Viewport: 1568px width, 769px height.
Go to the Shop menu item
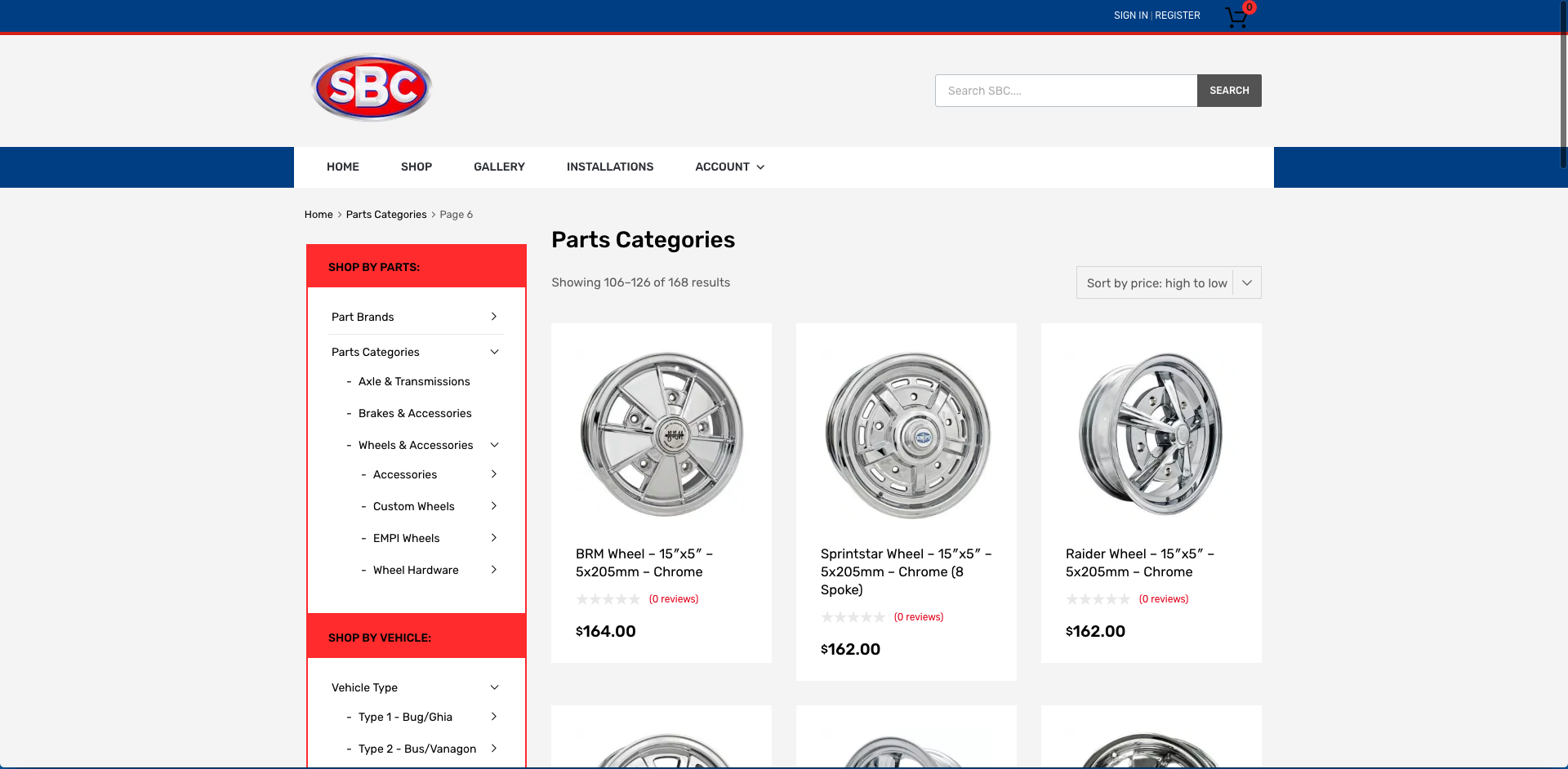(416, 167)
